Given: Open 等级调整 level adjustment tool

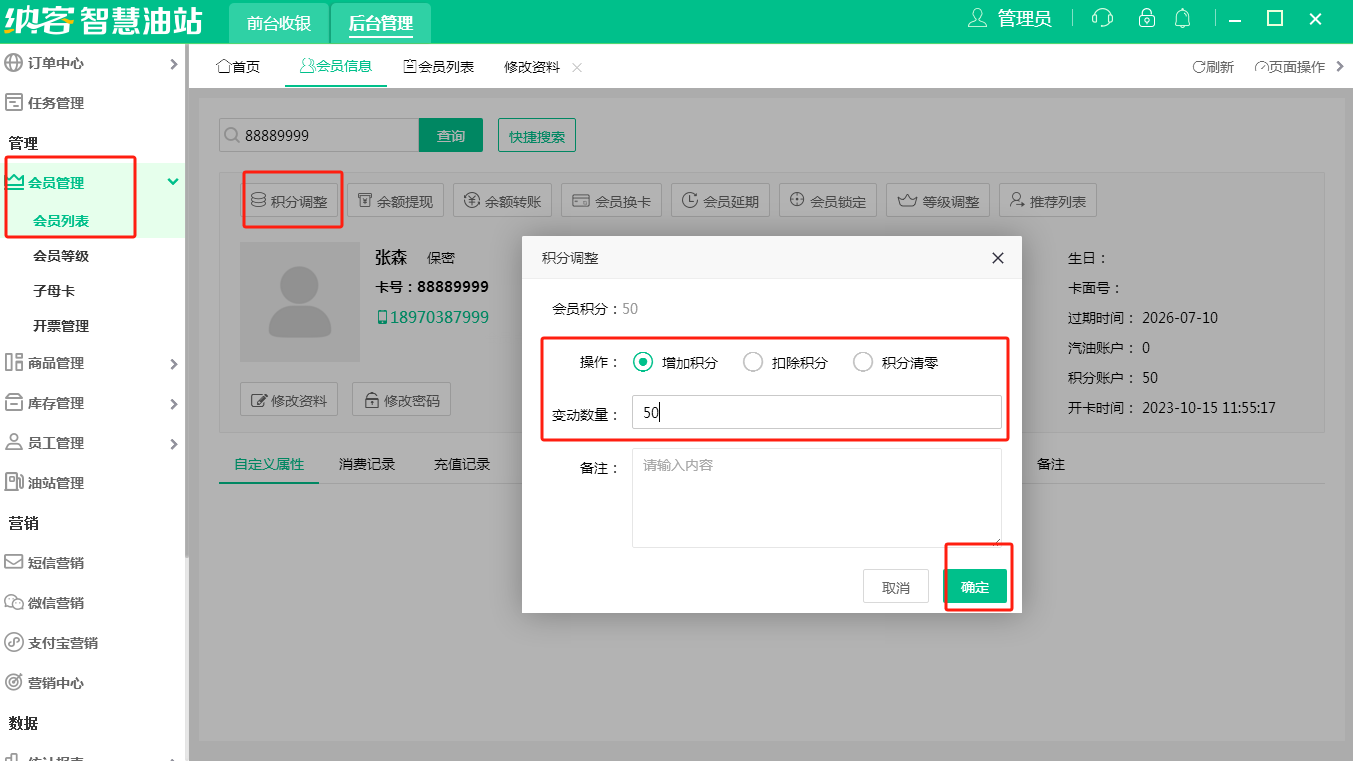Looking at the screenshot, I should (939, 201).
